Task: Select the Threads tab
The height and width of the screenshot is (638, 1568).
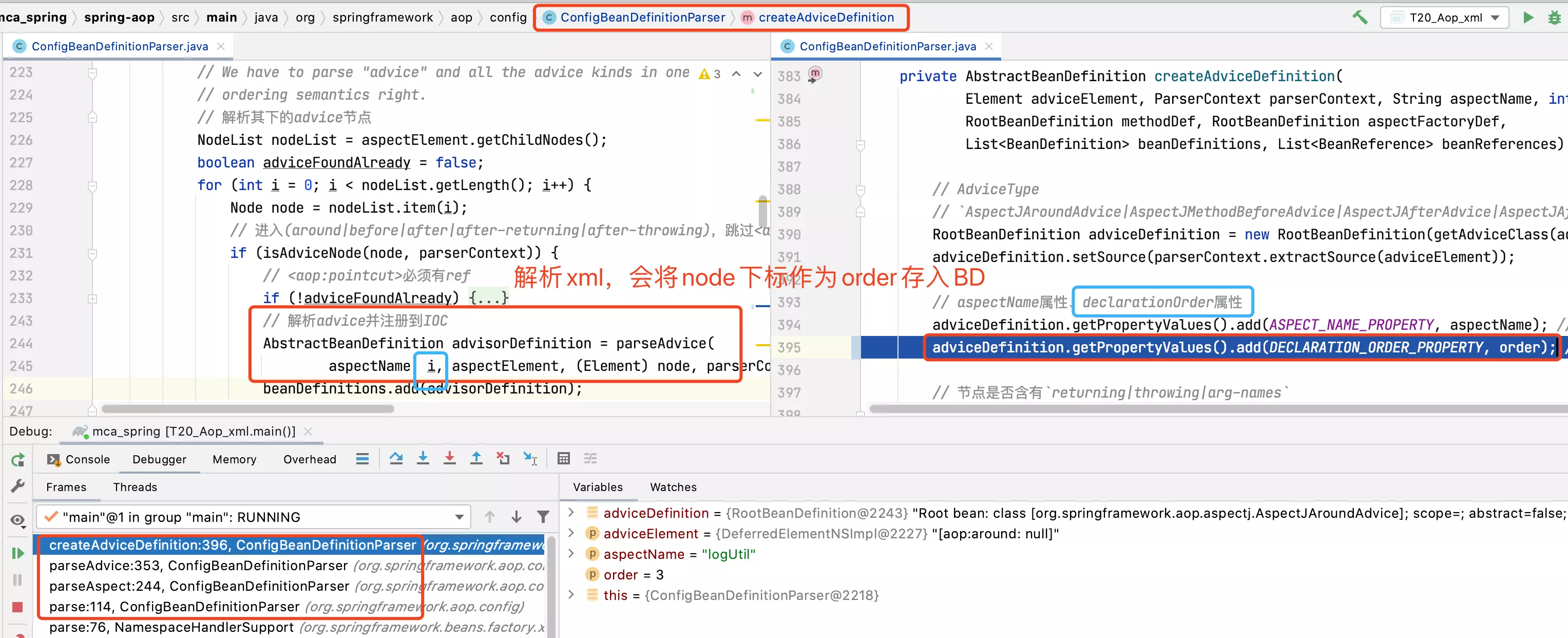Action: click(135, 487)
